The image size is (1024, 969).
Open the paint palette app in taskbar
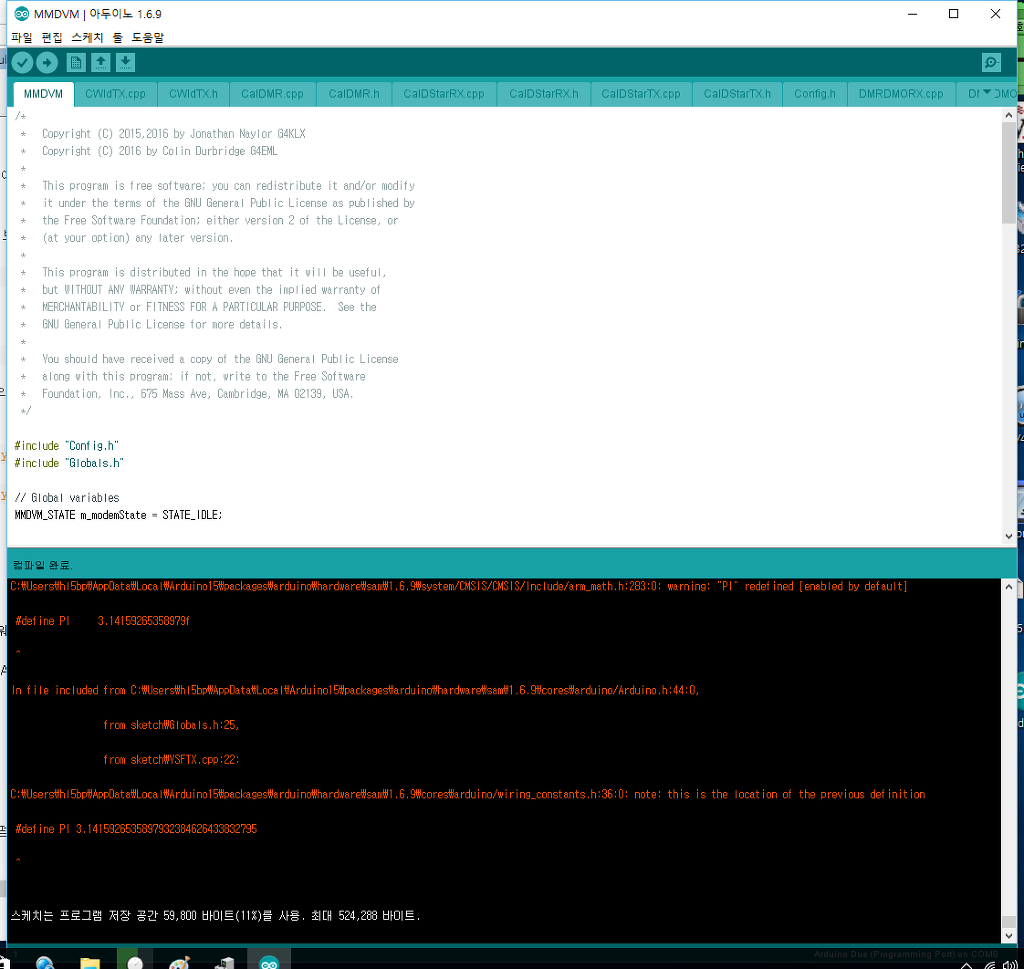click(179, 959)
